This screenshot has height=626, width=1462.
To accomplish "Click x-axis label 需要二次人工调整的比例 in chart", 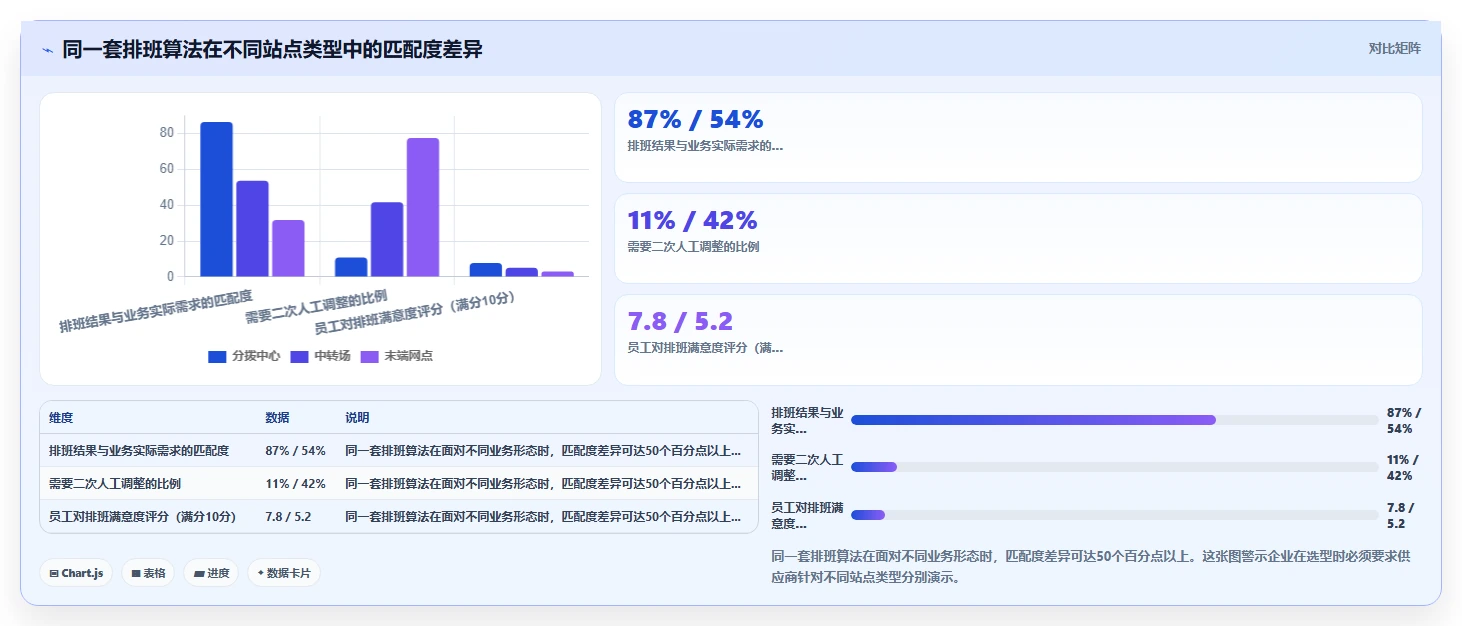I will click(x=317, y=307).
